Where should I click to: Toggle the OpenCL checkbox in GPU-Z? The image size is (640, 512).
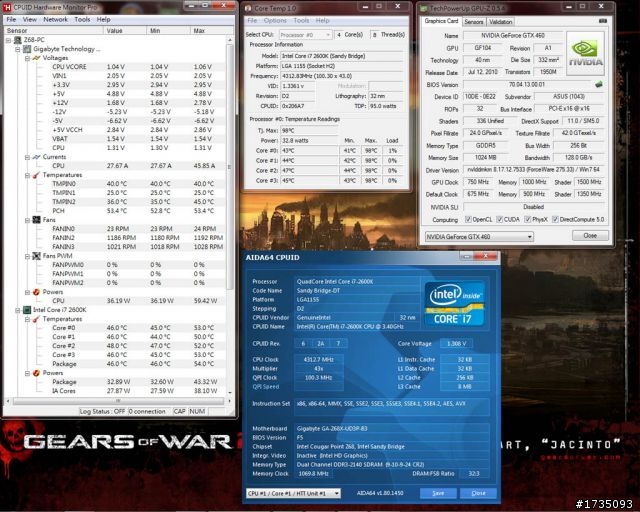(x=468, y=220)
